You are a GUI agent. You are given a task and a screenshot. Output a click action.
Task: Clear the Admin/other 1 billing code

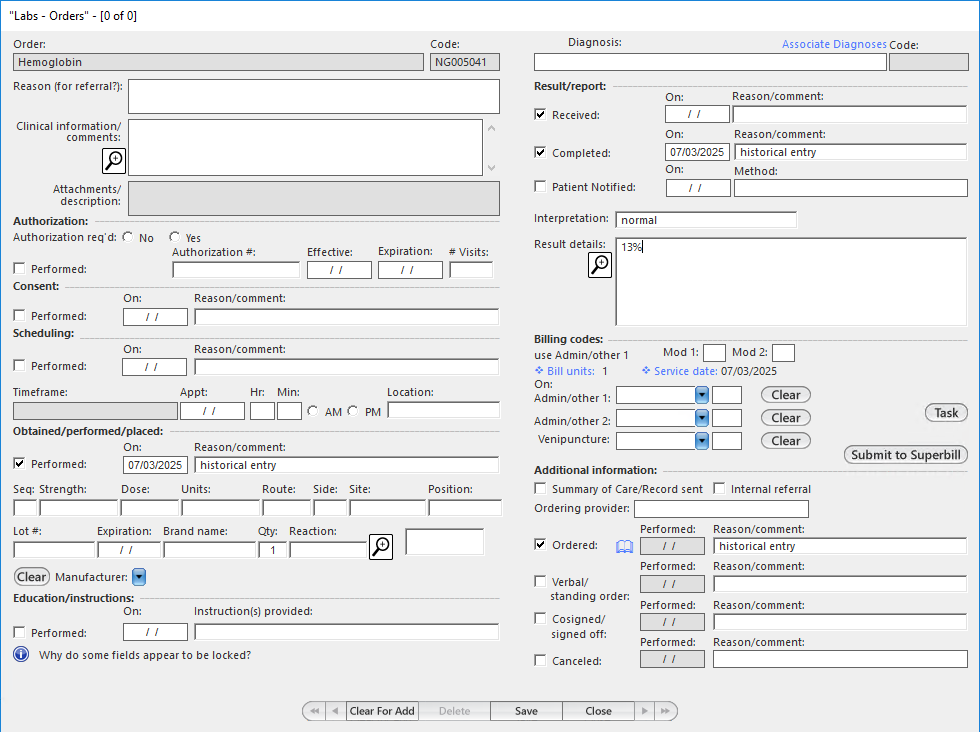coord(786,395)
